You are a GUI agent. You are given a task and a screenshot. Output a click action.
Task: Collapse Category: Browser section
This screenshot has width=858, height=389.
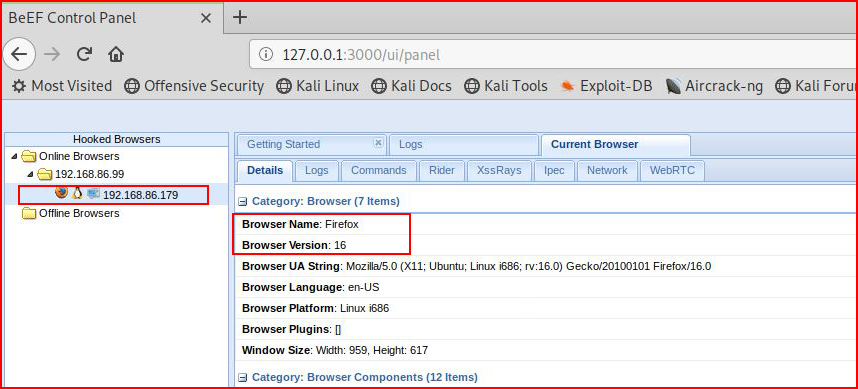[x=243, y=202]
